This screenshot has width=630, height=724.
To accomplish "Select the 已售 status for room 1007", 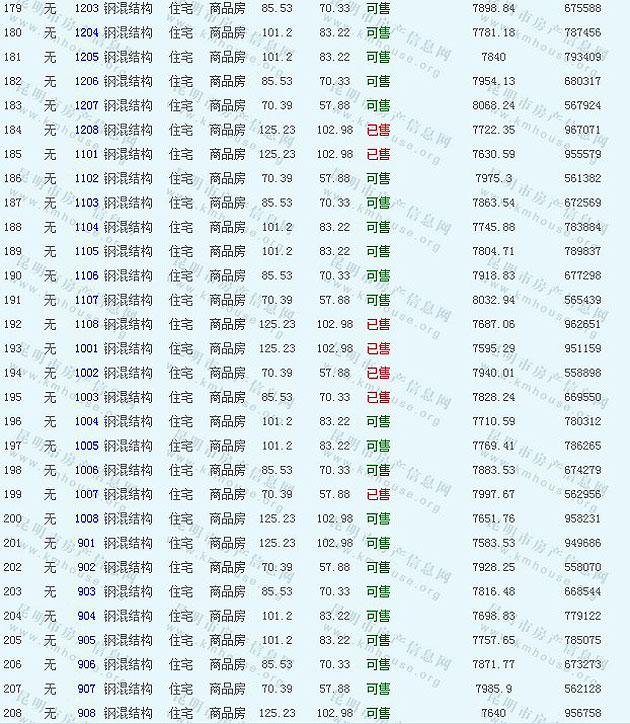I will pyautogui.click(x=378, y=495).
